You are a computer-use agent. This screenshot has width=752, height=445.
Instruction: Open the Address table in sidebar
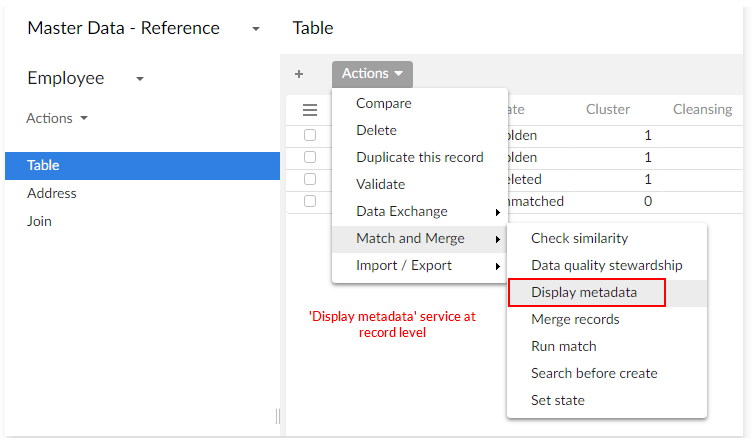[52, 193]
